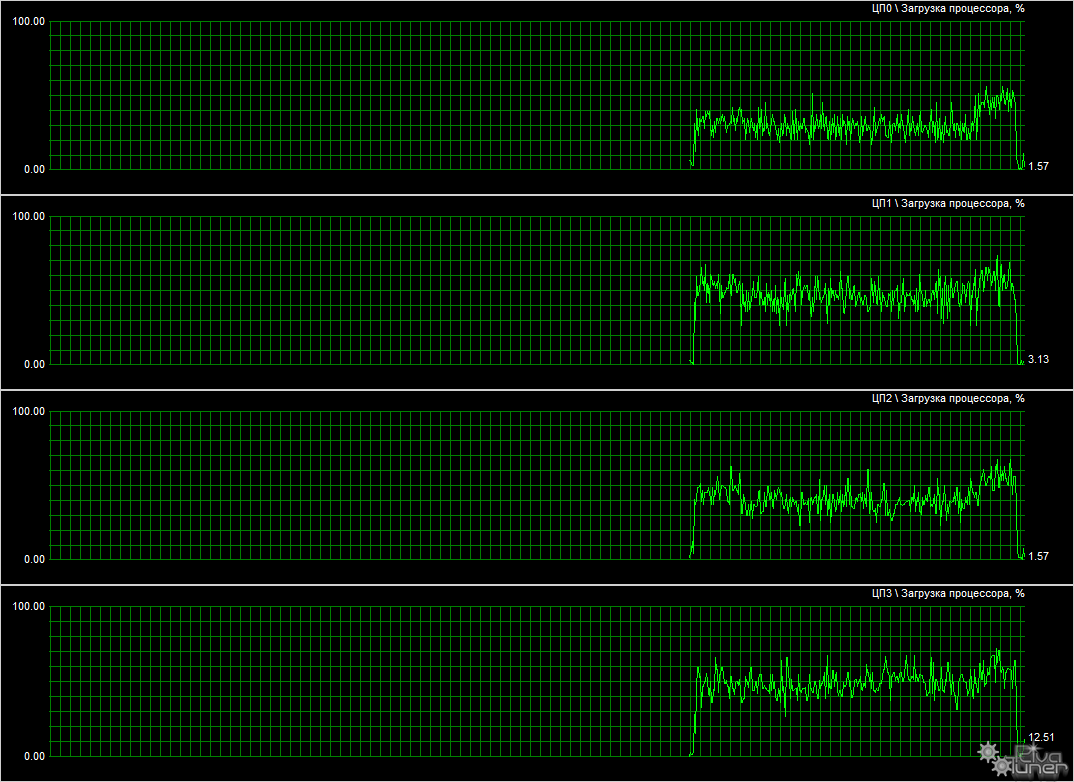This screenshot has width=1074, height=782.
Task: Click the "ЦП2 \ Загрузка процессора, %" graph title
Action: pyautogui.click(x=947, y=399)
